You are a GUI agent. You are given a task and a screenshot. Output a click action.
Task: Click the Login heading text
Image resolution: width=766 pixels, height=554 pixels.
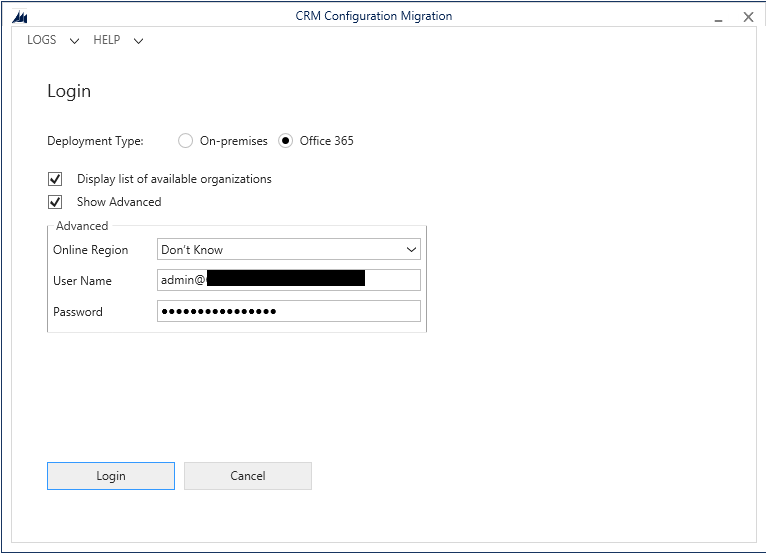(69, 92)
